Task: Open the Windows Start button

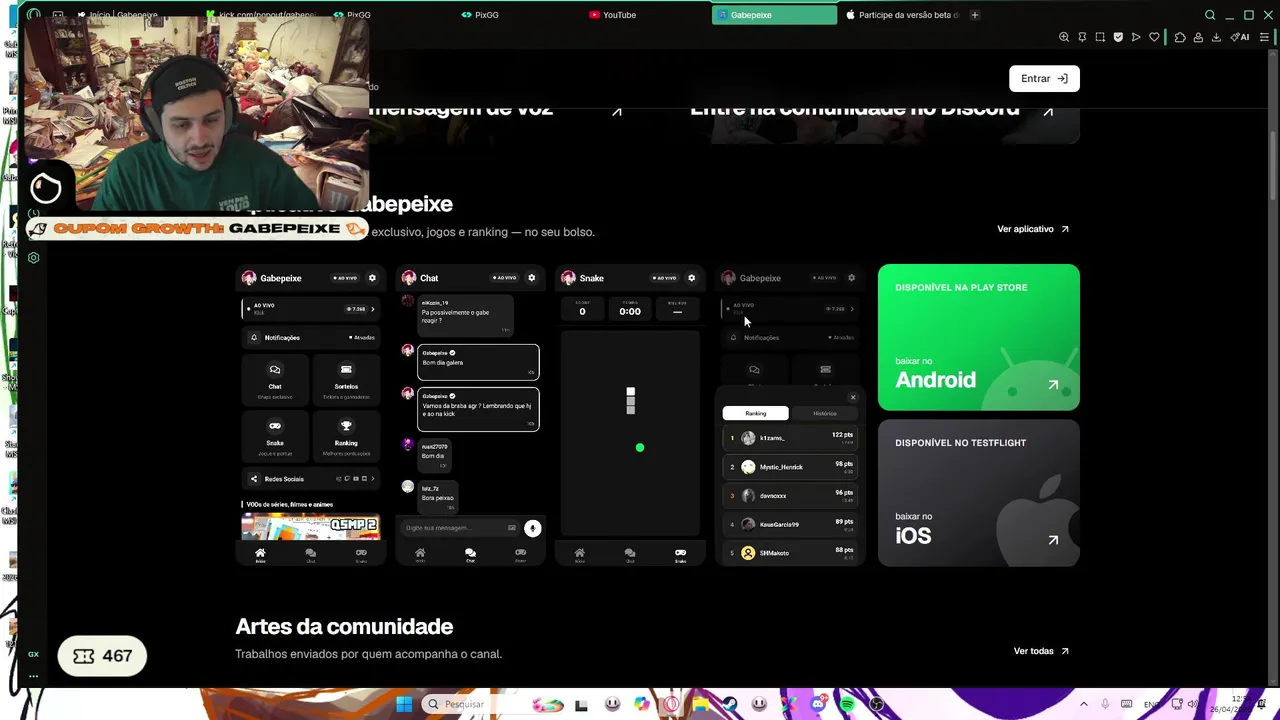Action: [x=404, y=704]
